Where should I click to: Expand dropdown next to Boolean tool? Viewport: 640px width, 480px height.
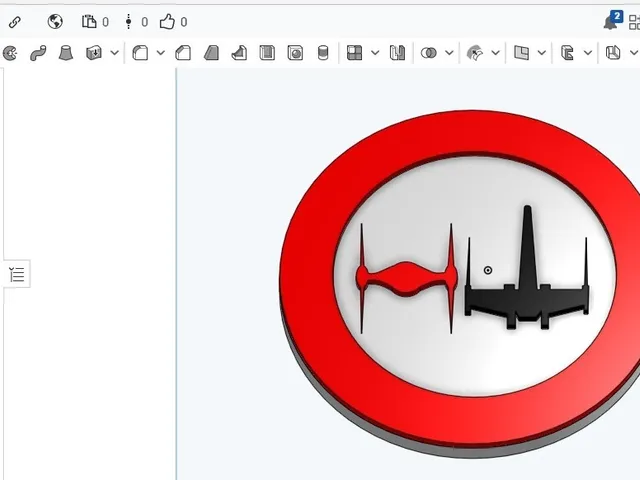[x=449, y=53]
